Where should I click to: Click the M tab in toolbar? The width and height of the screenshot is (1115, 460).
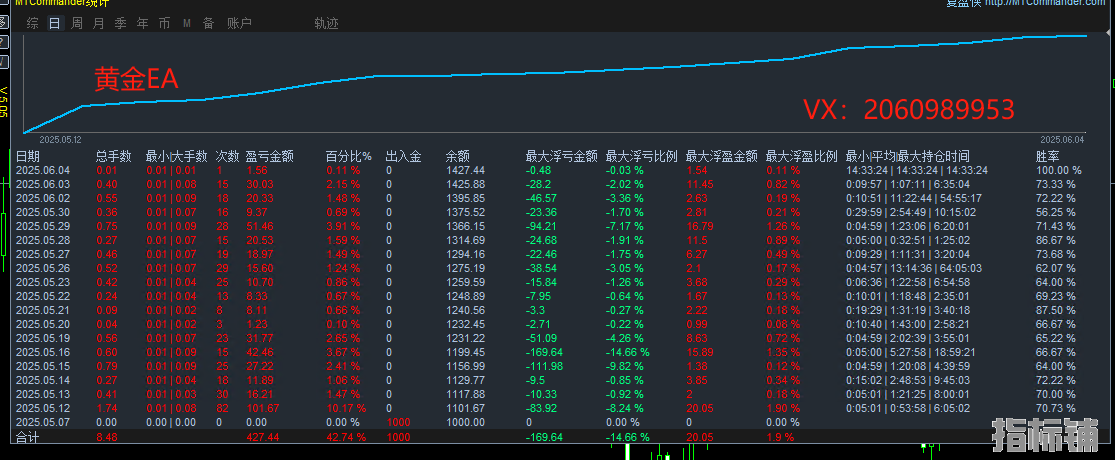tap(186, 23)
